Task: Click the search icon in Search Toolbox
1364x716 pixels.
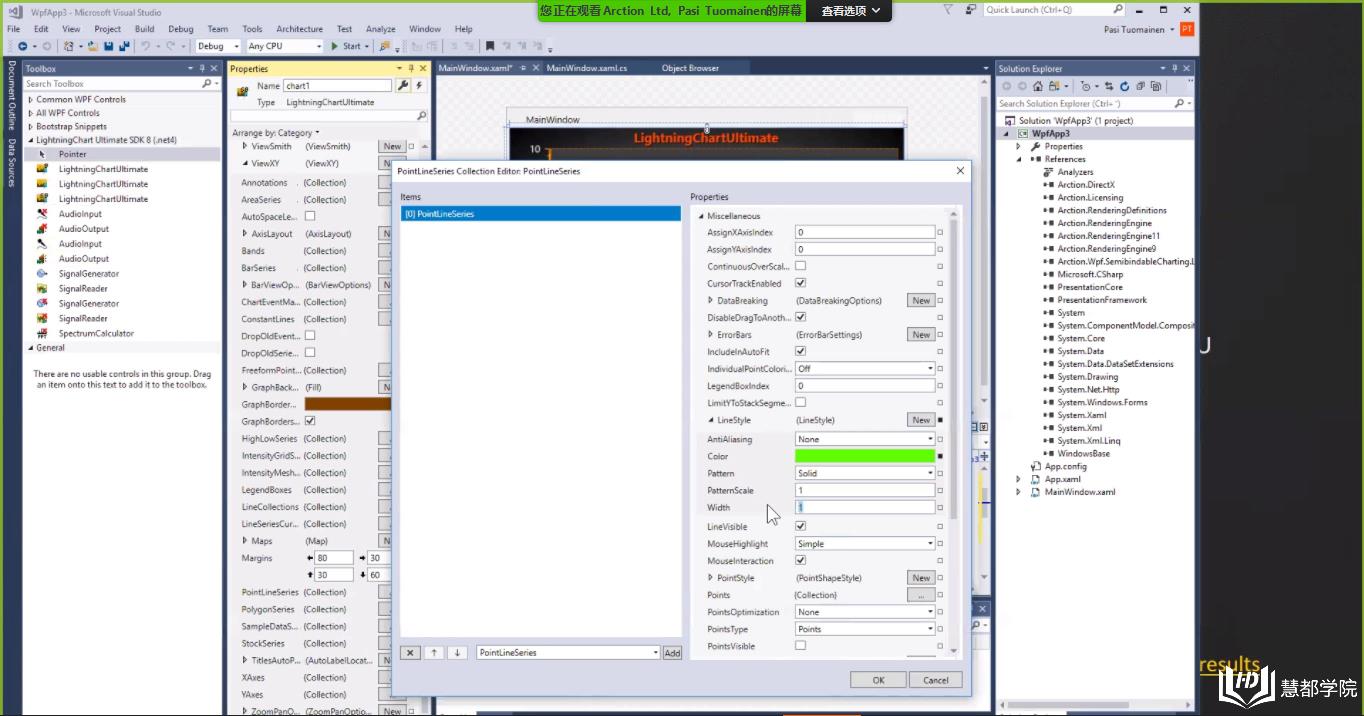Action: pyautogui.click(x=207, y=84)
